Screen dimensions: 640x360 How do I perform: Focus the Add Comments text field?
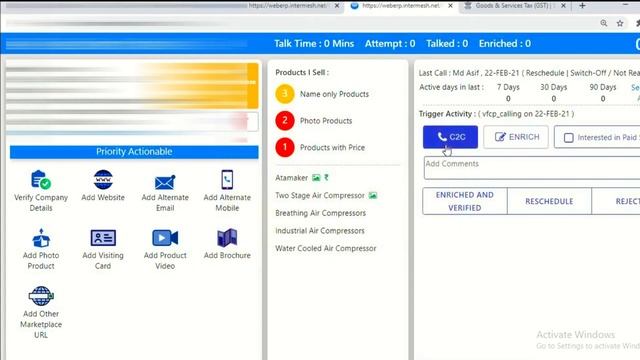coord(532,168)
